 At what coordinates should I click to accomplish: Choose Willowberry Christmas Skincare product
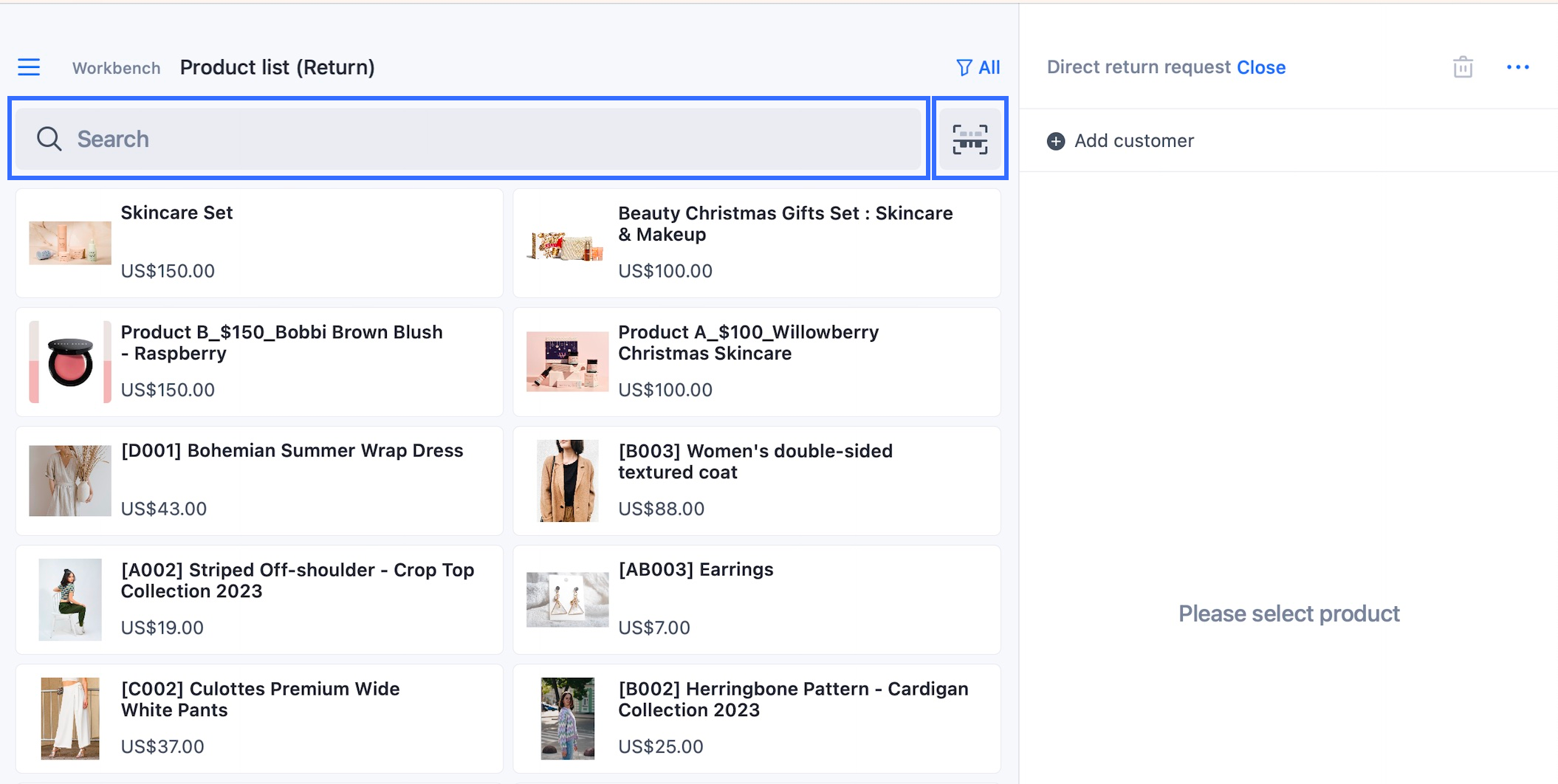tap(756, 362)
